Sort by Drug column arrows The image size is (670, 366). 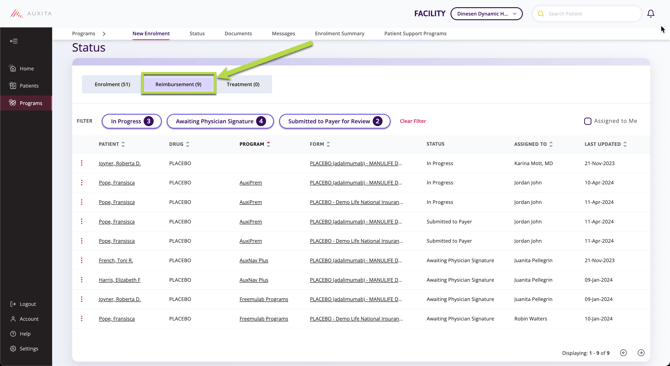pyautogui.click(x=188, y=144)
